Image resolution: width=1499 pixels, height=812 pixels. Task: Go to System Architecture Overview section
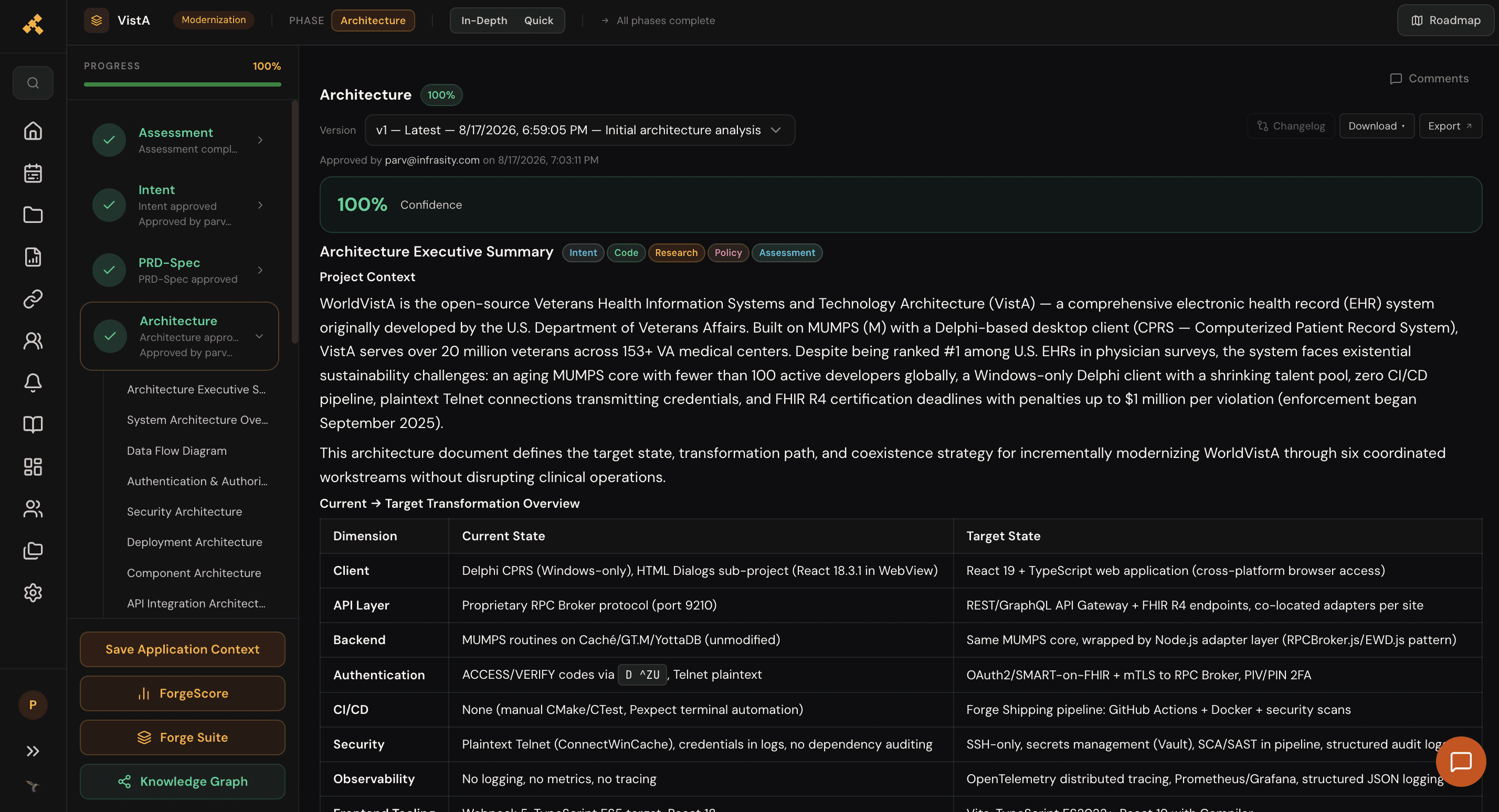point(197,420)
